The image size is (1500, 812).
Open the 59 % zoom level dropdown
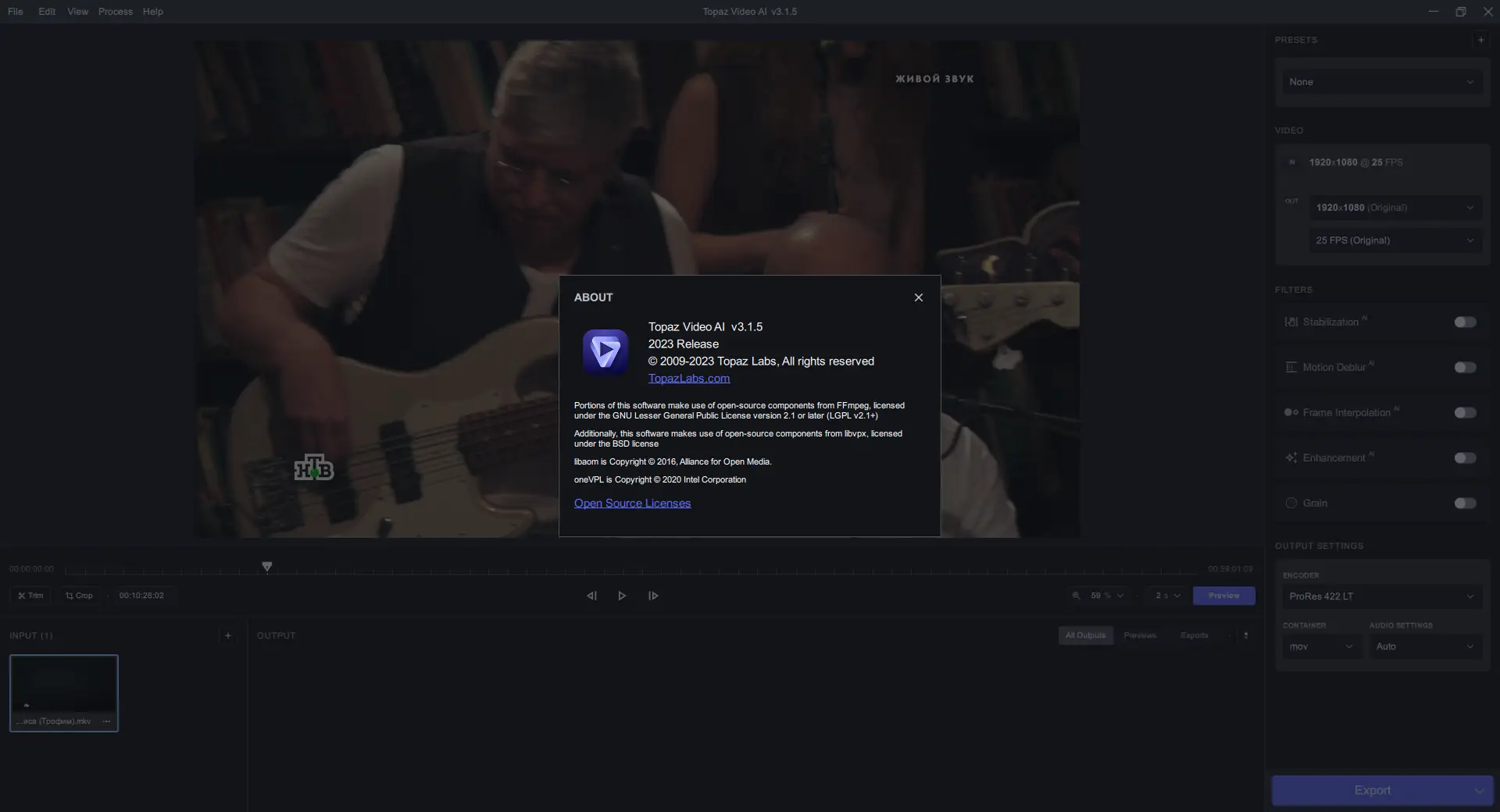pos(1107,596)
